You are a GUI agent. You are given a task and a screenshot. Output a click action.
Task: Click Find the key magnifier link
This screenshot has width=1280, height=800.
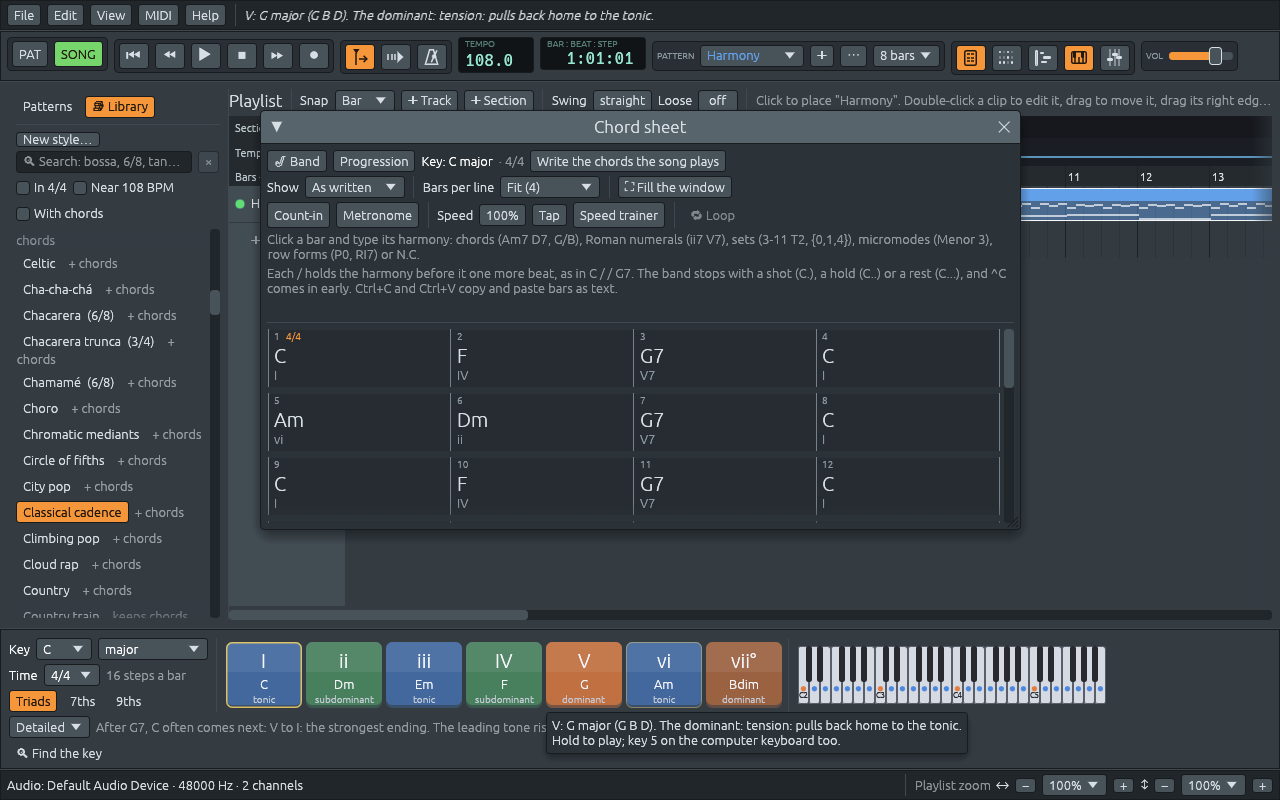[x=60, y=753]
